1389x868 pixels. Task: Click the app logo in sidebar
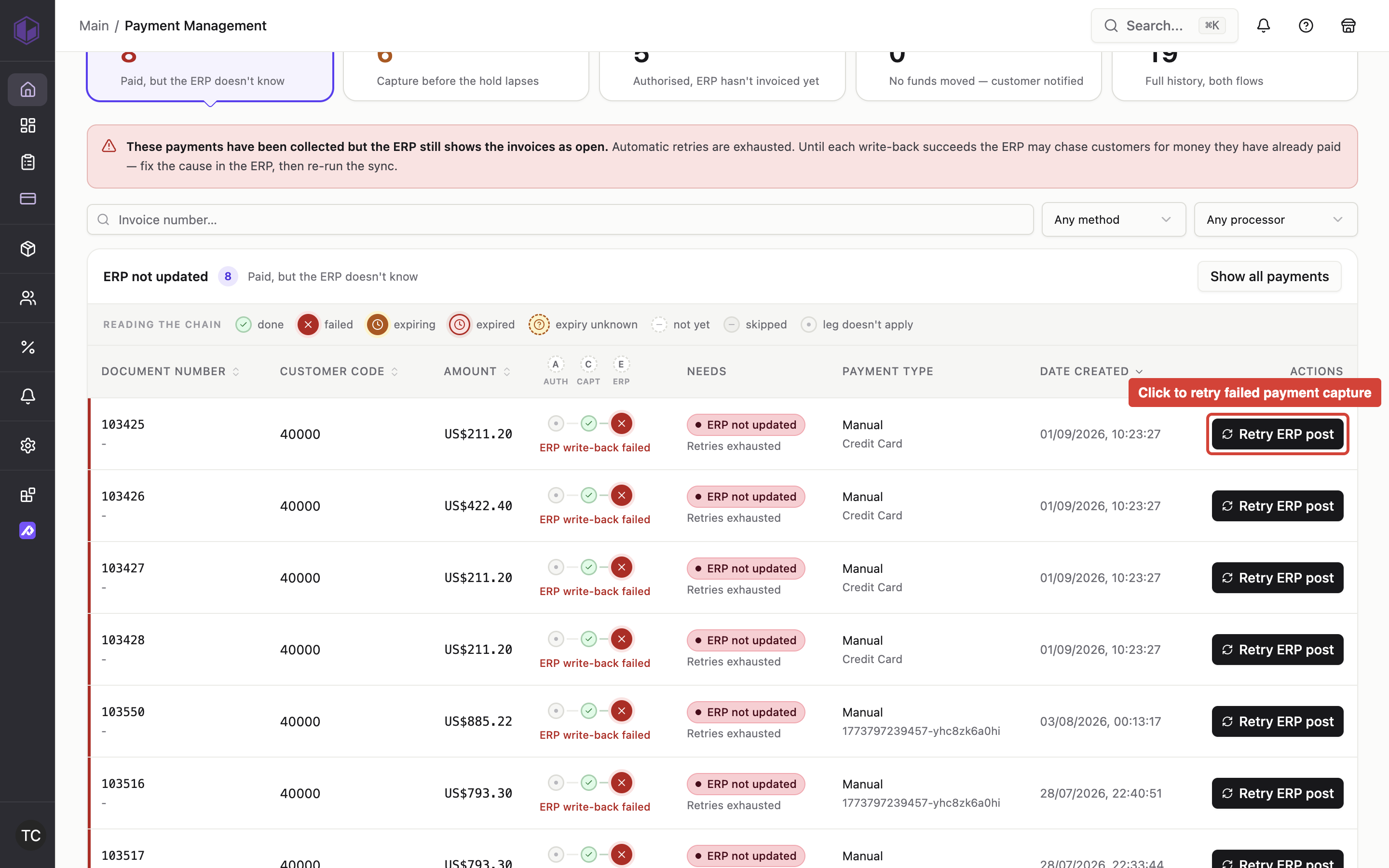(x=27, y=30)
